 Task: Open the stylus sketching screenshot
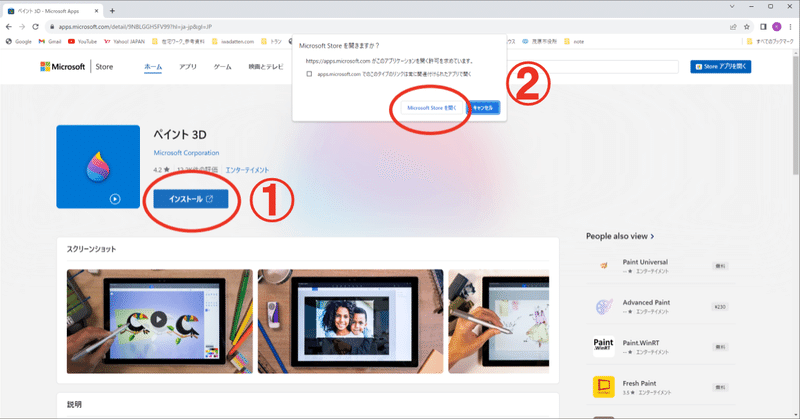(x=499, y=322)
